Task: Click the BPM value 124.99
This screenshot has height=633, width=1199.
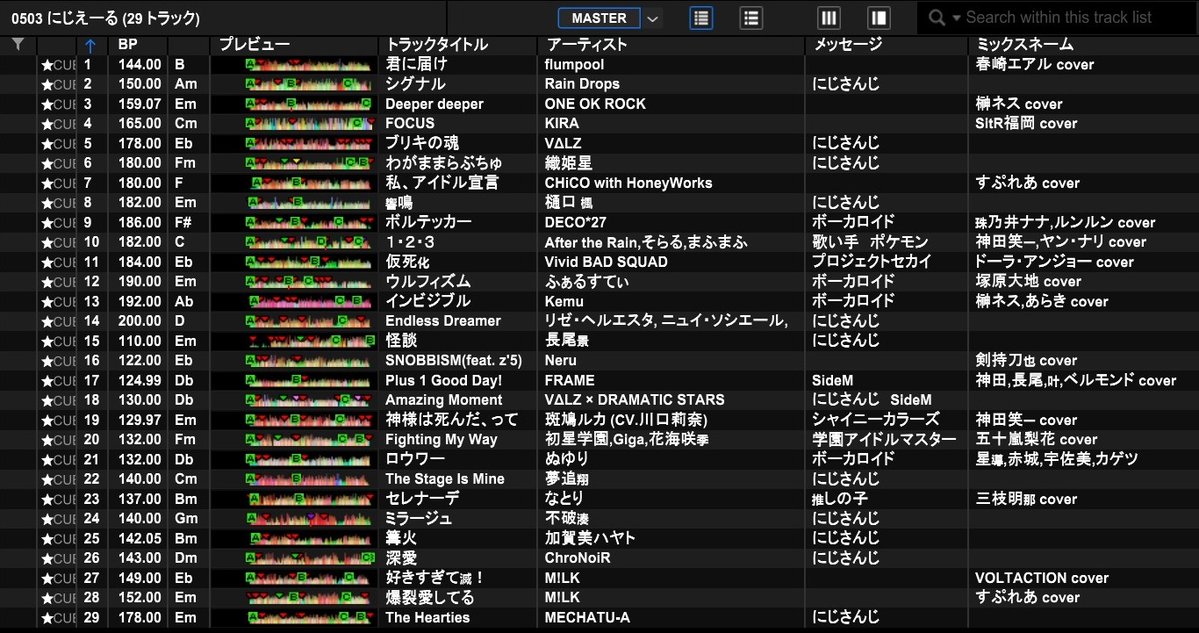Action: click(x=139, y=381)
